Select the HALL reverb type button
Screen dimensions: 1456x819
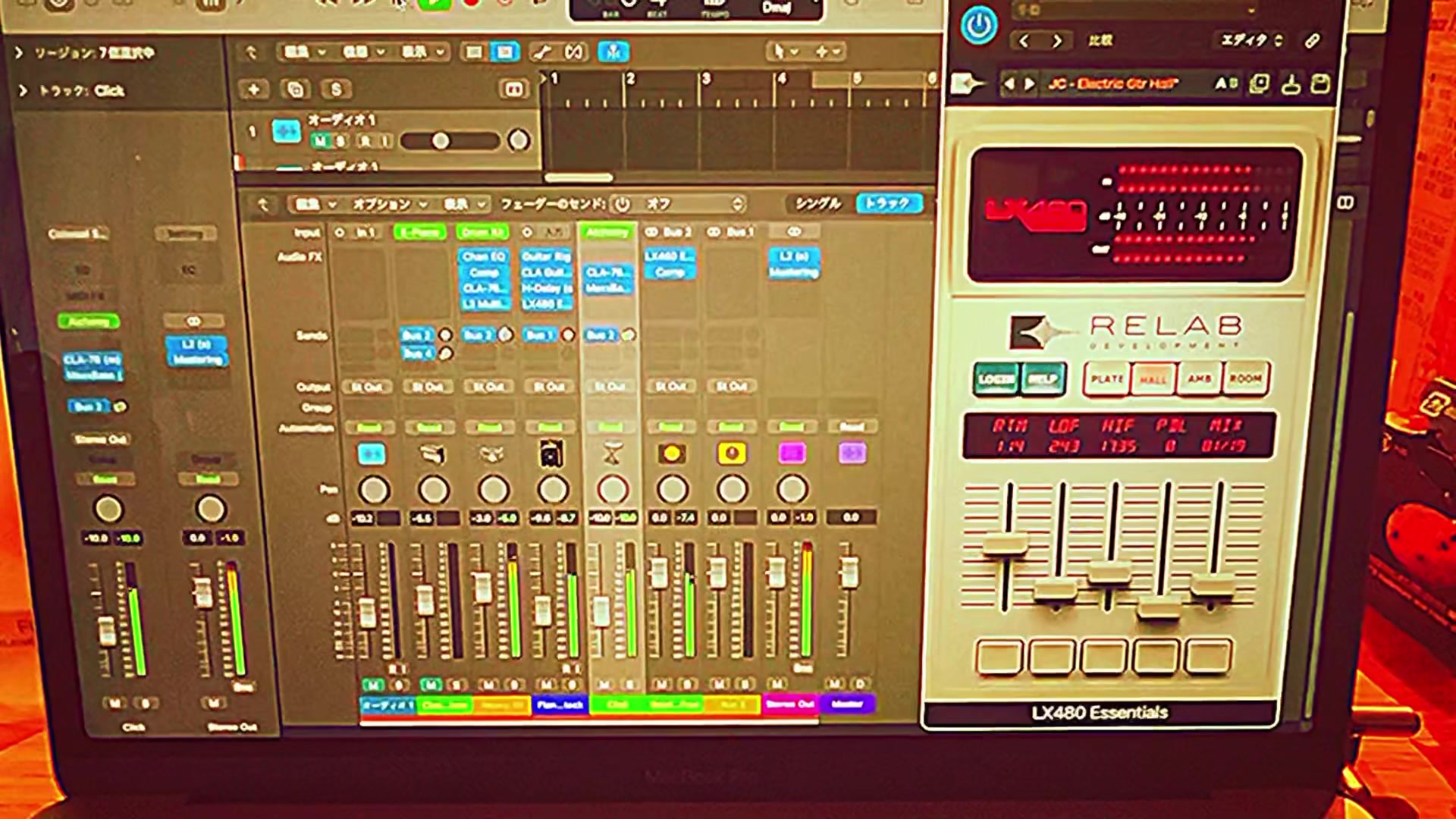pyautogui.click(x=1153, y=378)
